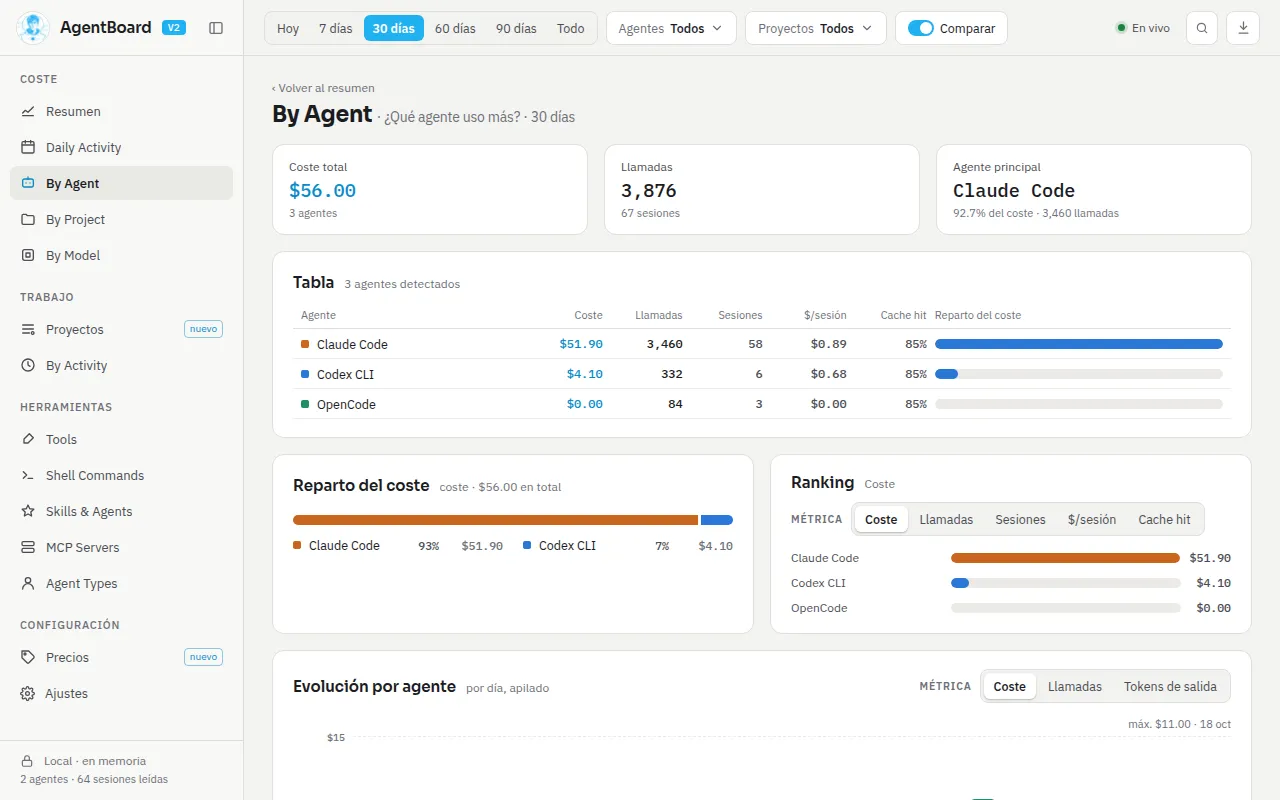Click the AgentBoard logo avatar
This screenshot has width=1280, height=800.
33,28
